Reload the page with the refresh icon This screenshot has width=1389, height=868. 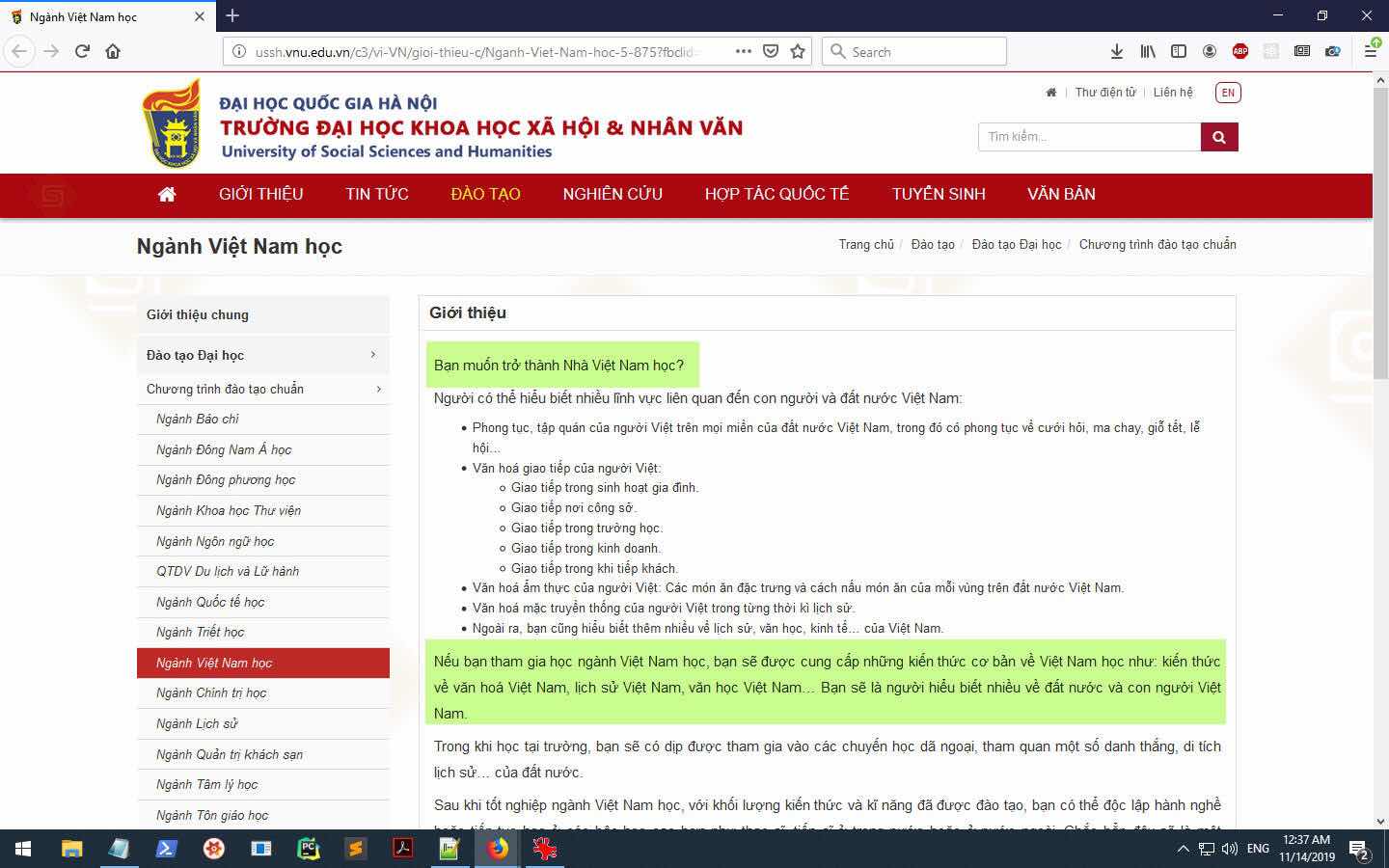point(82,51)
